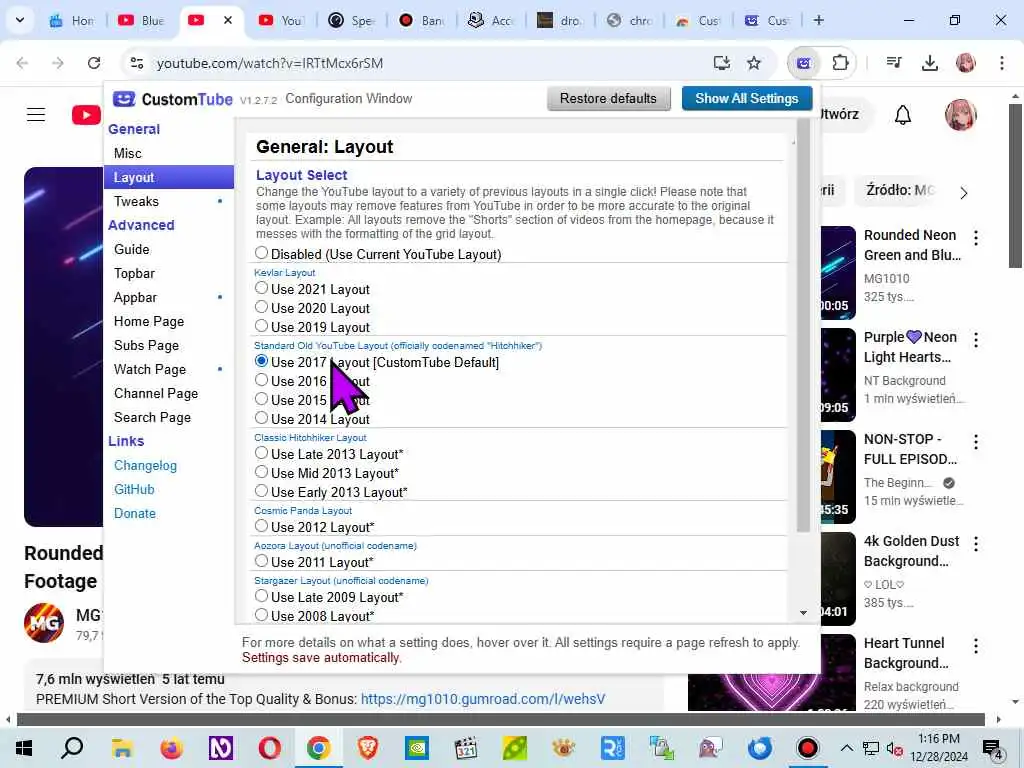
Task: Show hidden system tray icons
Action: (846, 748)
